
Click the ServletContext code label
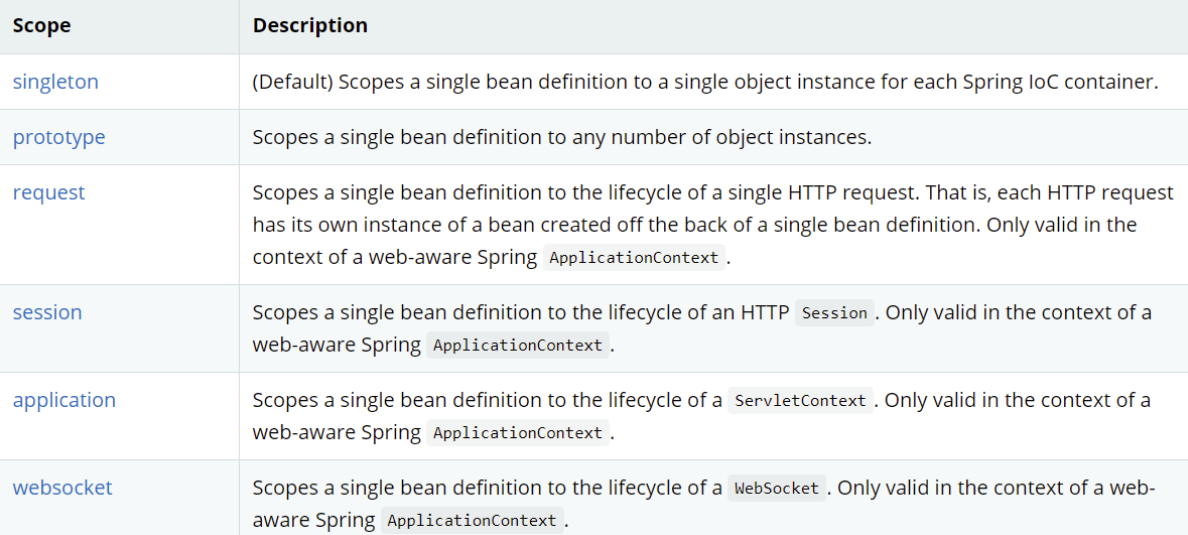pos(800,401)
